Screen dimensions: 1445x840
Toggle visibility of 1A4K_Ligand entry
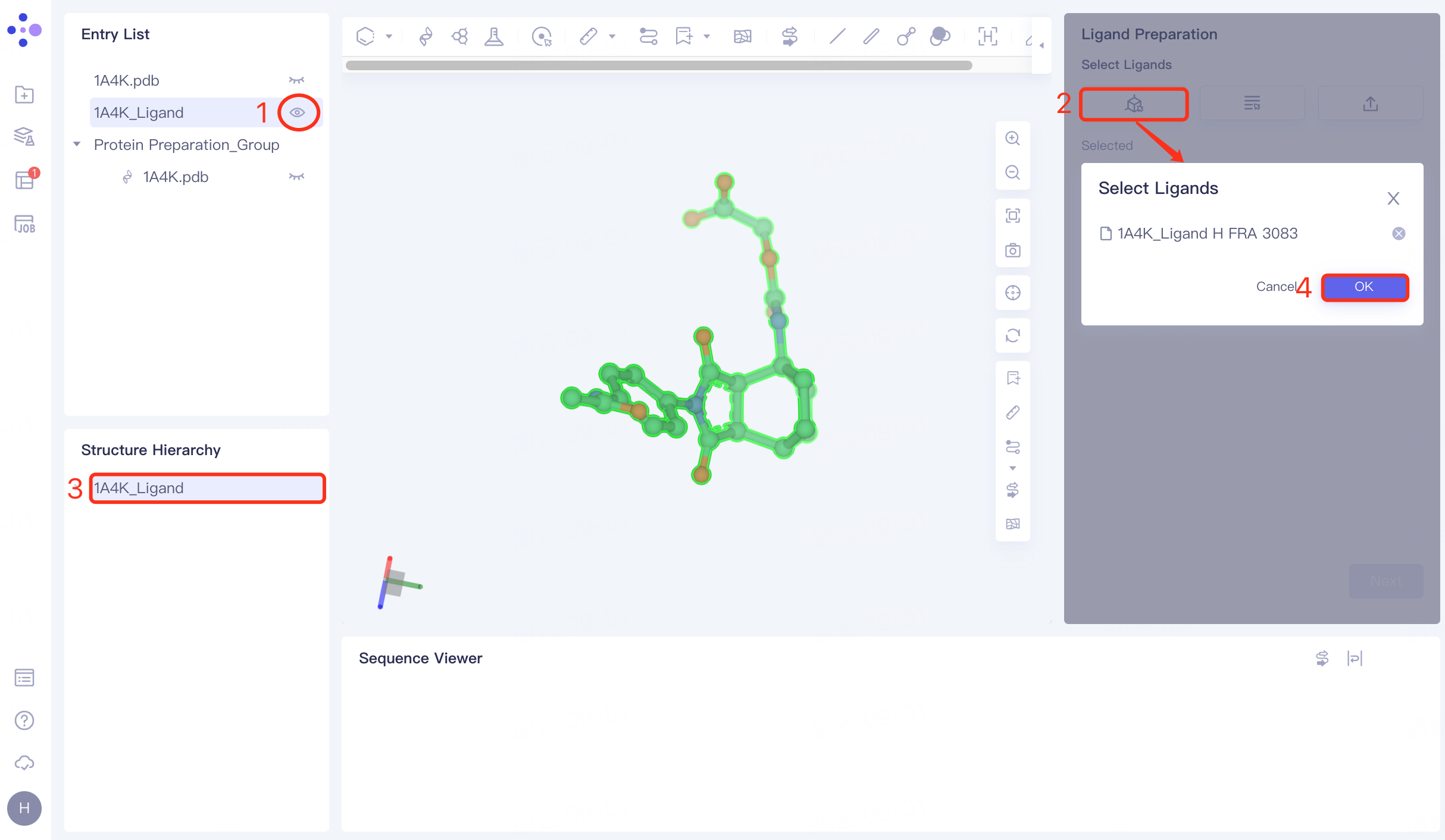(x=298, y=112)
